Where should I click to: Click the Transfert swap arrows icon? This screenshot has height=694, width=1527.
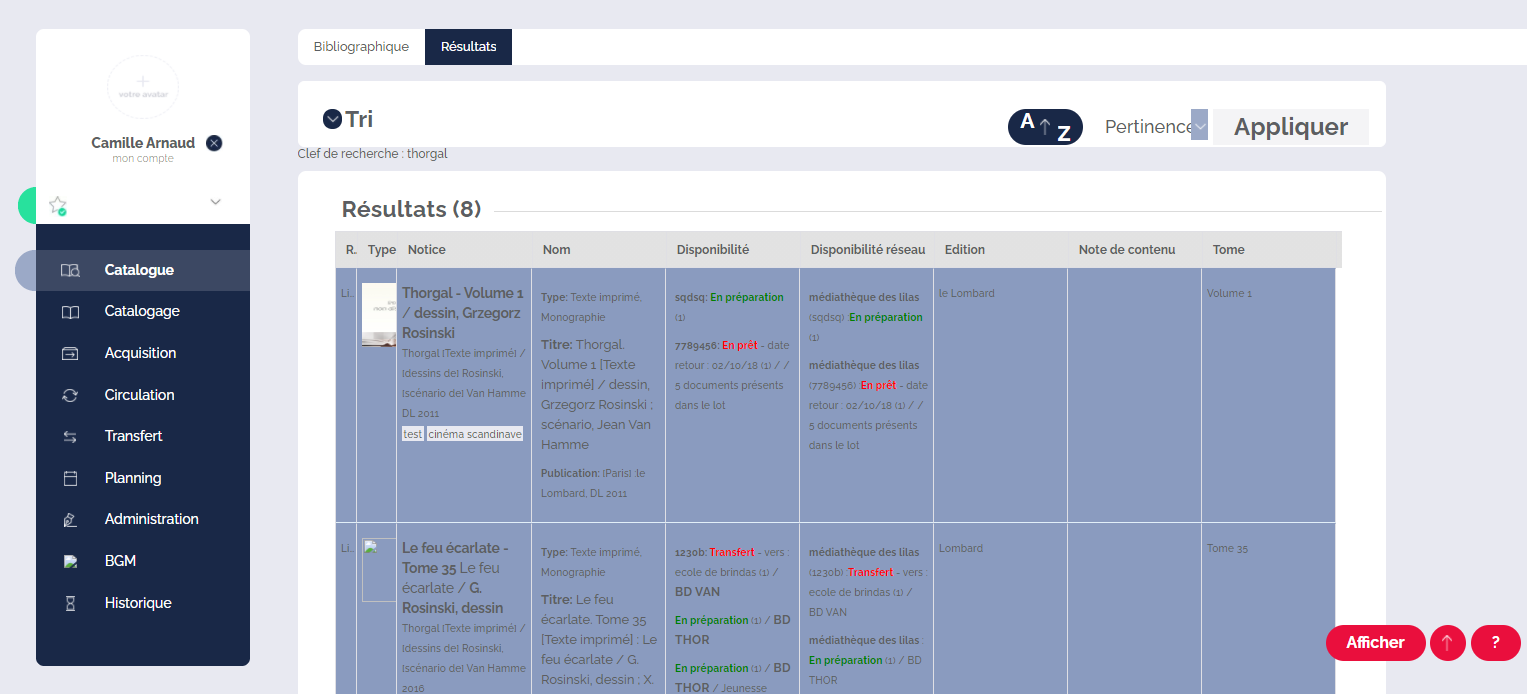(70, 436)
